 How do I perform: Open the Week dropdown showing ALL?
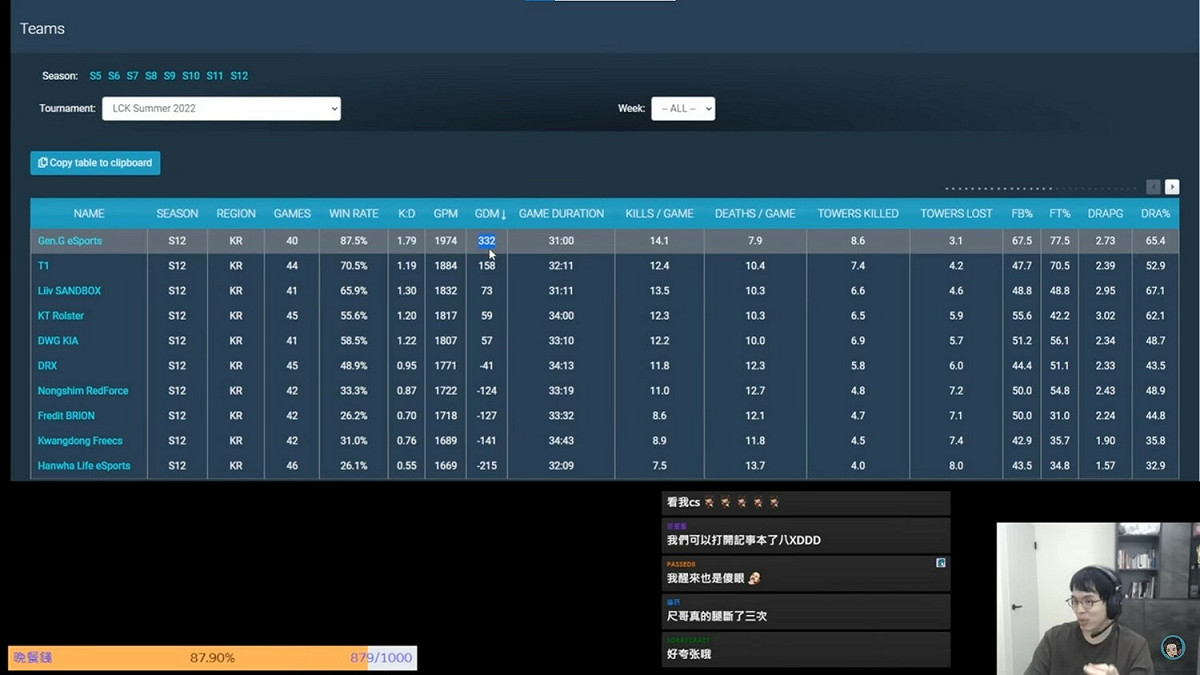pyautogui.click(x=683, y=108)
